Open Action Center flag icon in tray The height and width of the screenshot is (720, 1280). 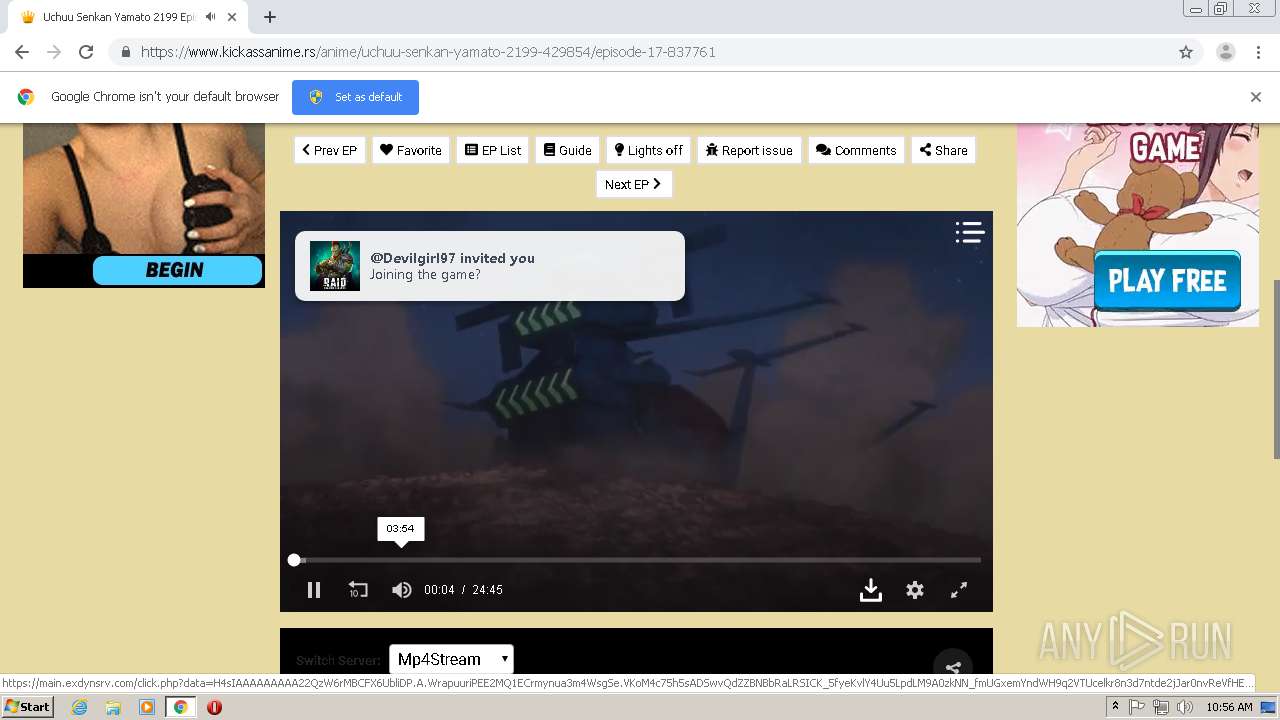pyautogui.click(x=1137, y=707)
